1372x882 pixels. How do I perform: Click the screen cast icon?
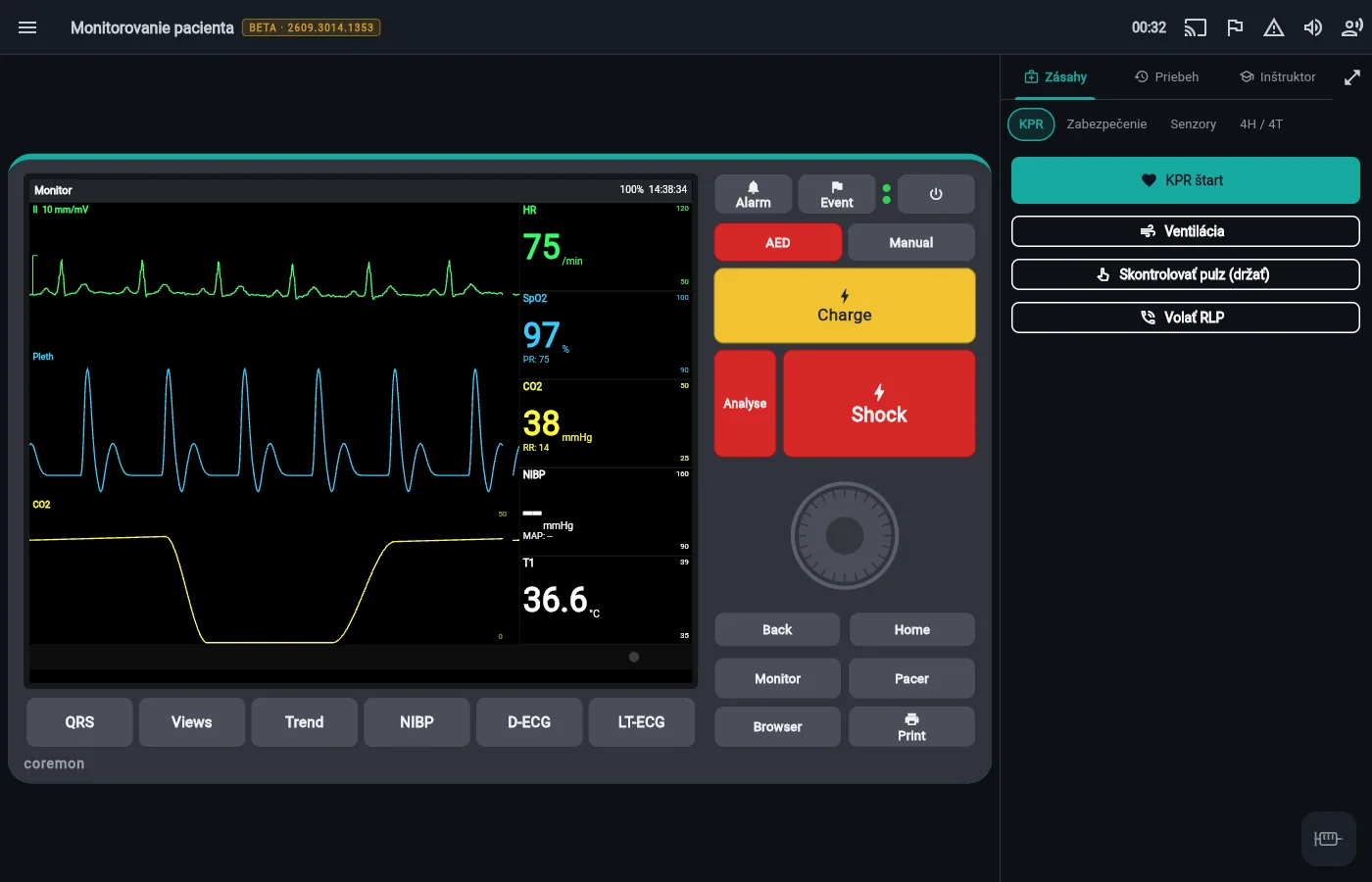(x=1196, y=27)
